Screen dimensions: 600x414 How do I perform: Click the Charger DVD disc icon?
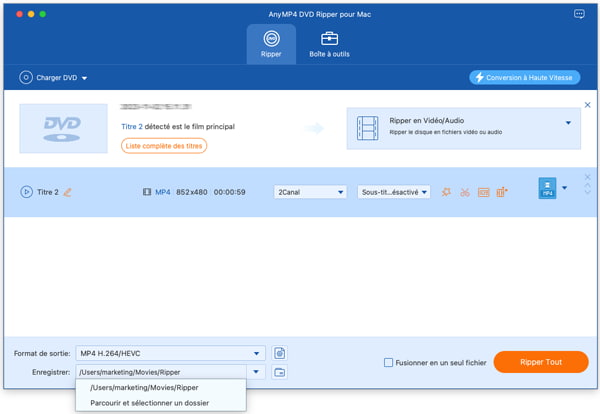(26, 78)
